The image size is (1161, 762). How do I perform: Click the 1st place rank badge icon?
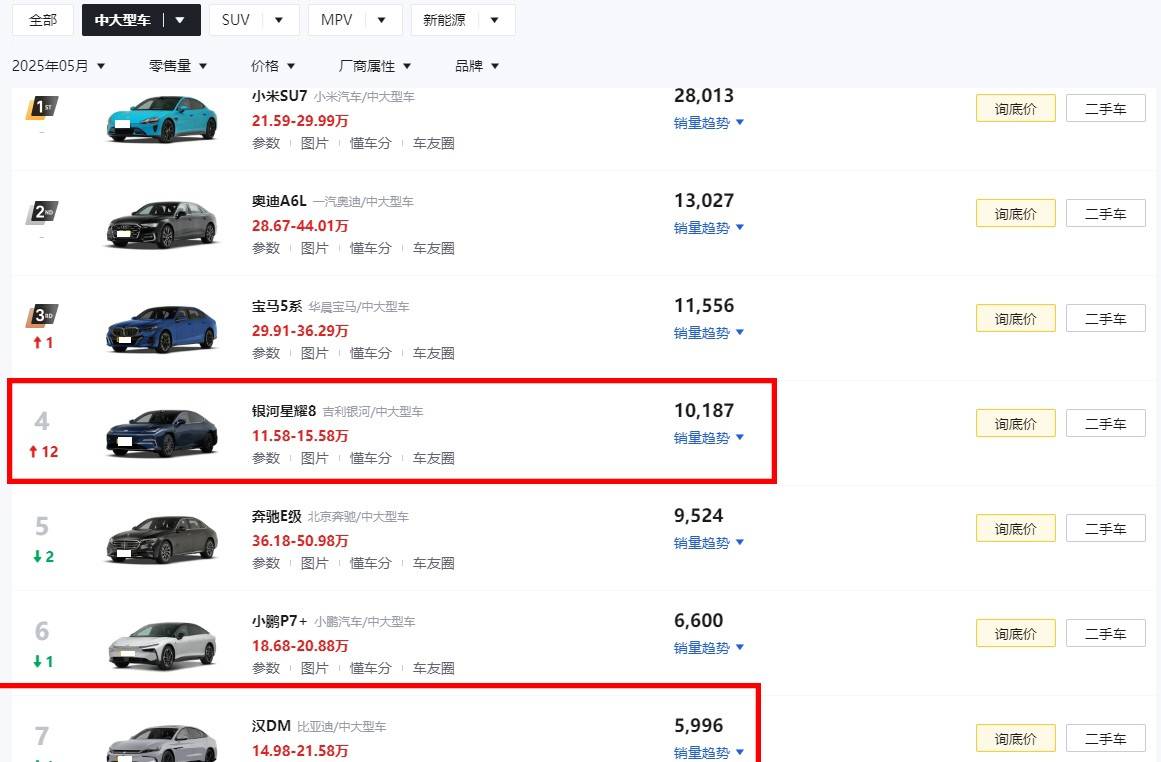[x=41, y=108]
